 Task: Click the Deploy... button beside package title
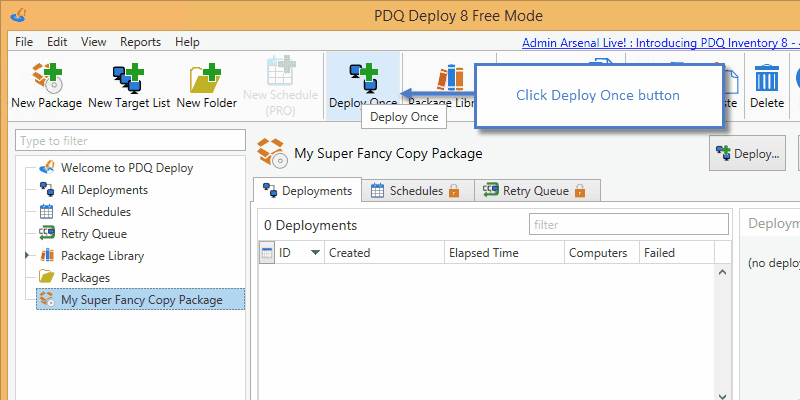coord(747,153)
